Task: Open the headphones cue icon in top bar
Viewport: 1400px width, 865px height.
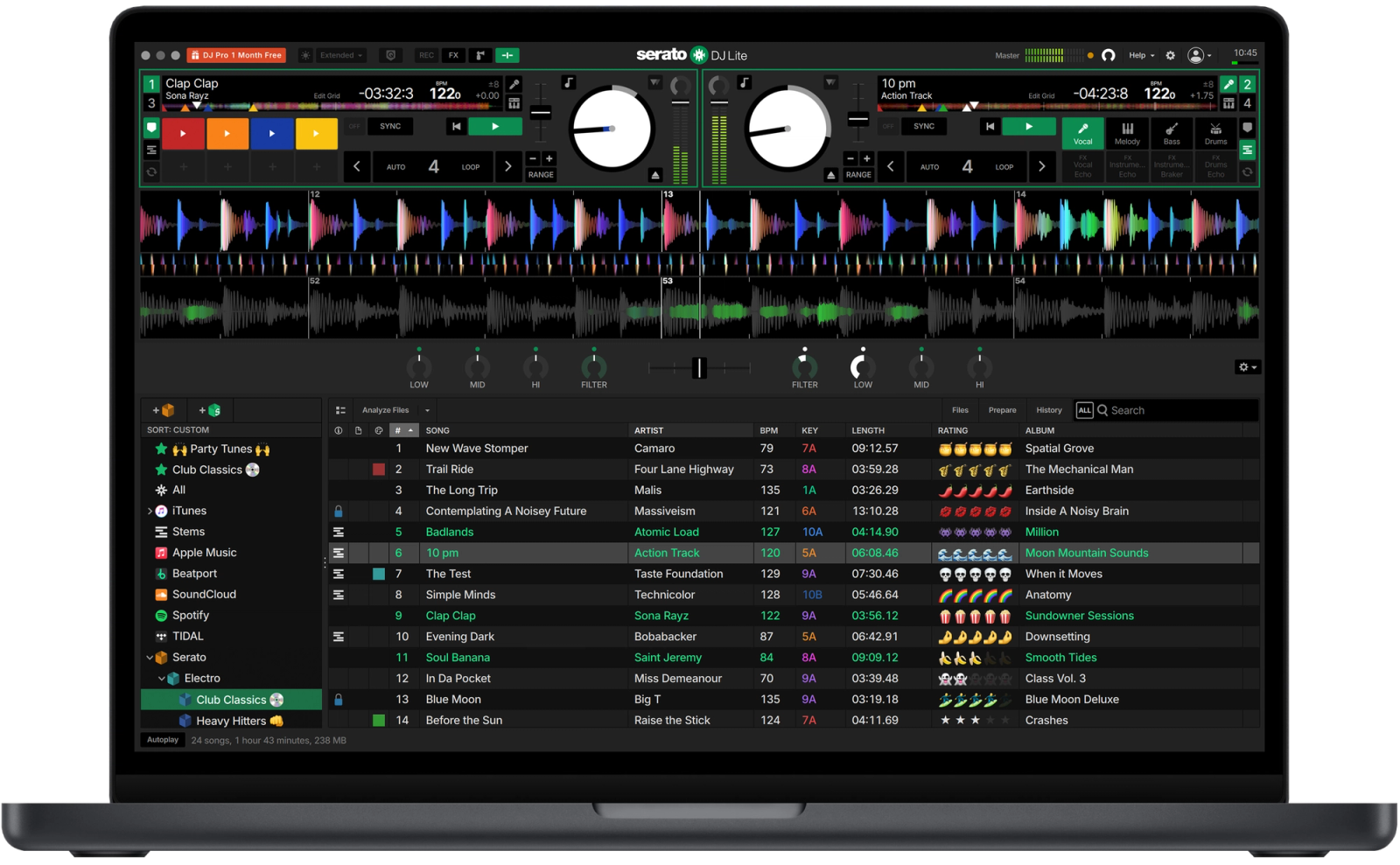Action: (1109, 55)
